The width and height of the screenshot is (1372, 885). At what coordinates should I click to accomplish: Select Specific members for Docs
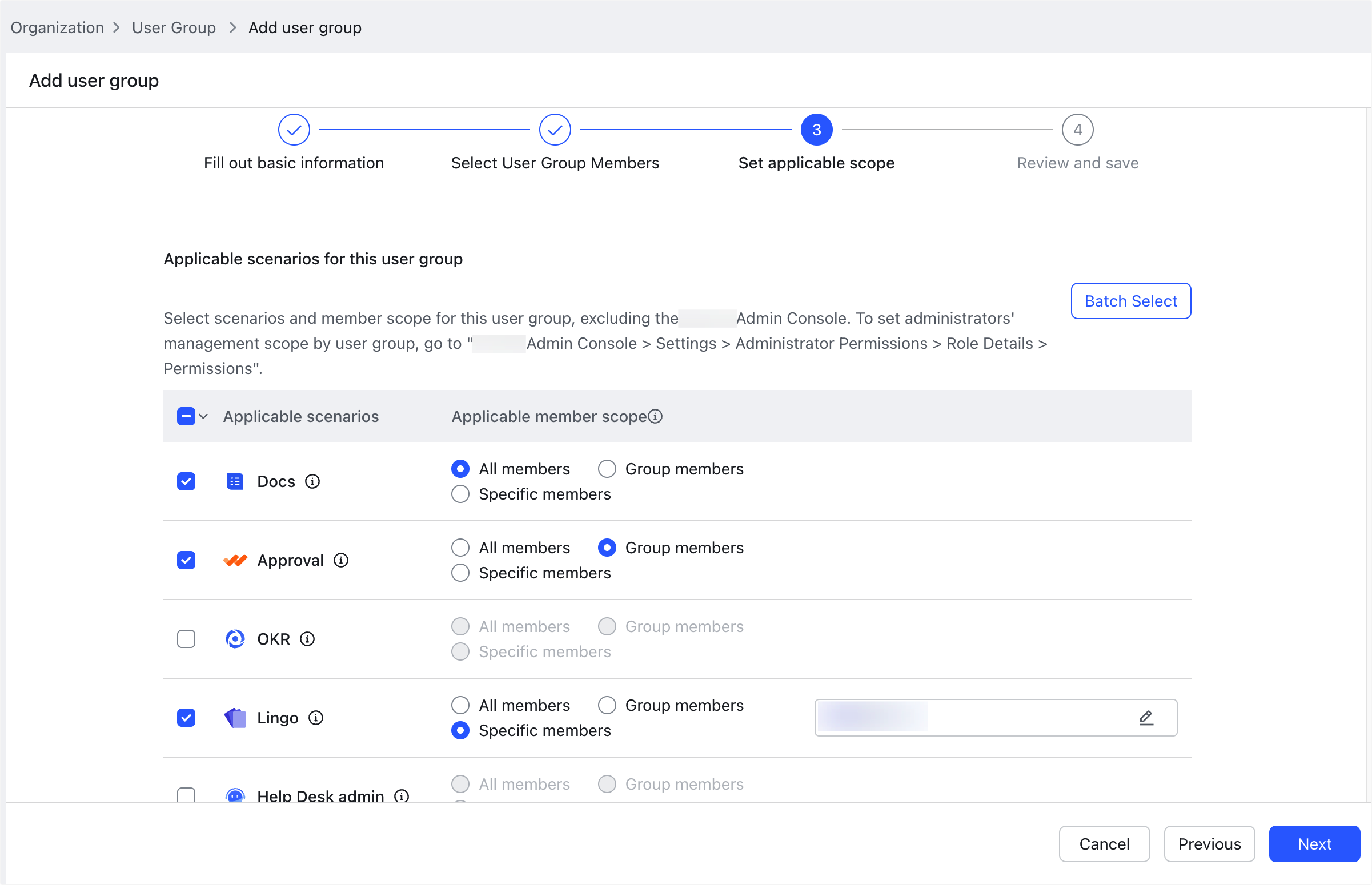460,494
